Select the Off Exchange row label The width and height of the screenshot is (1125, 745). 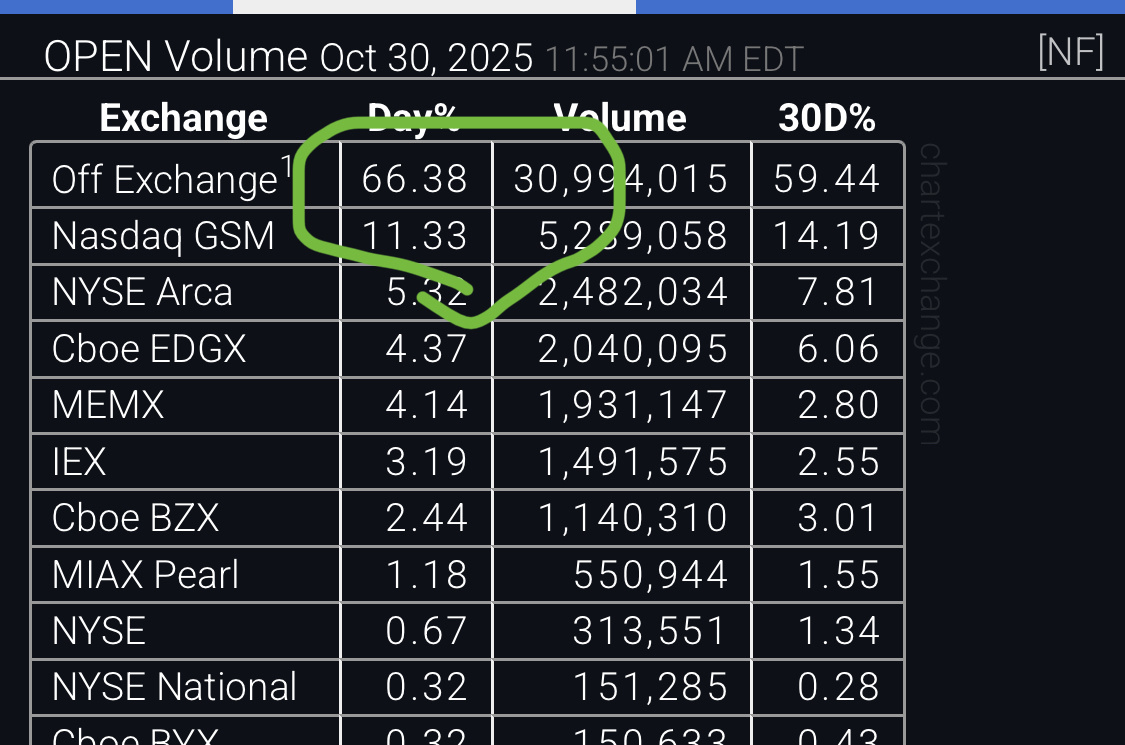[164, 179]
